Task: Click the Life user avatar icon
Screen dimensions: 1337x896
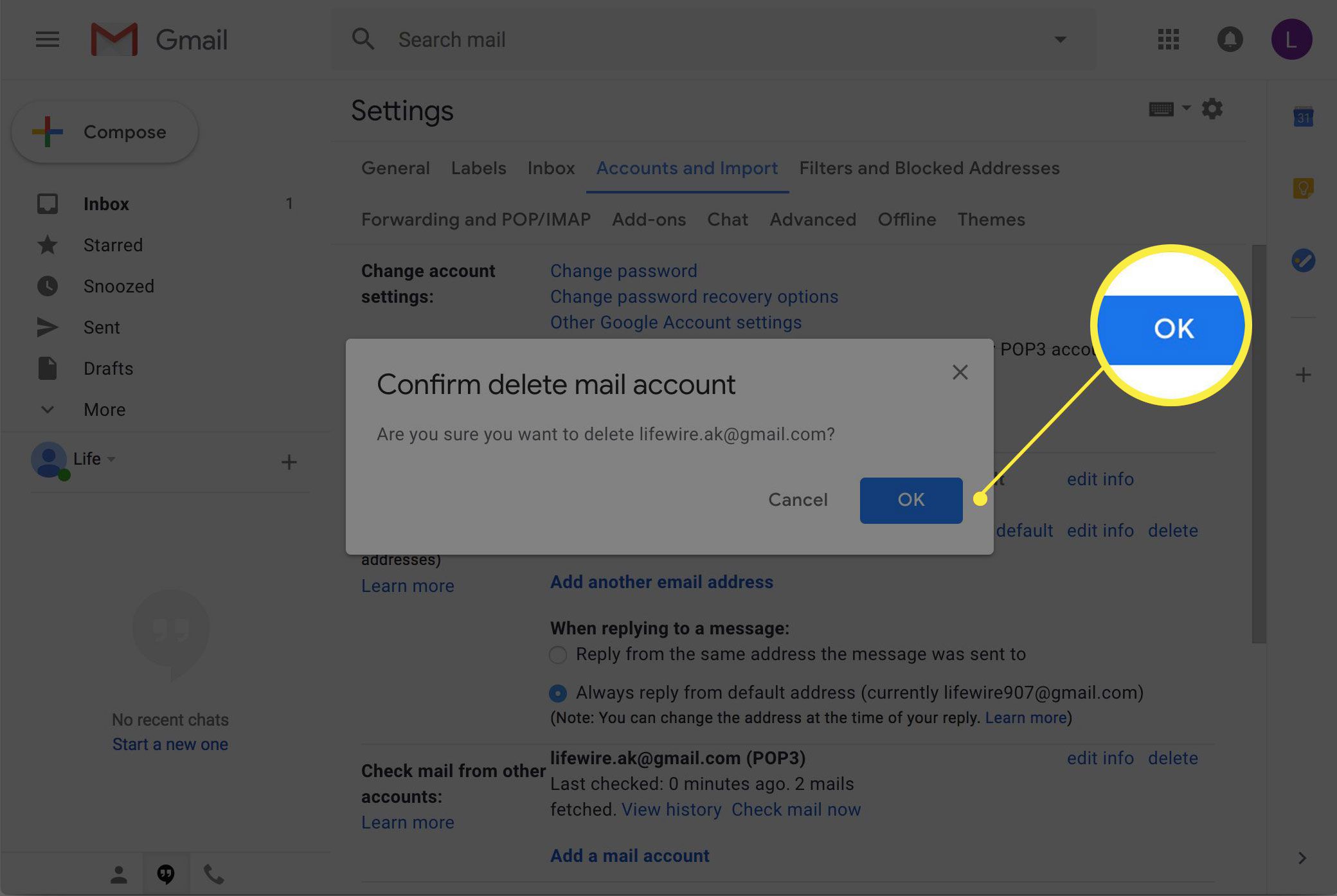Action: (49, 460)
